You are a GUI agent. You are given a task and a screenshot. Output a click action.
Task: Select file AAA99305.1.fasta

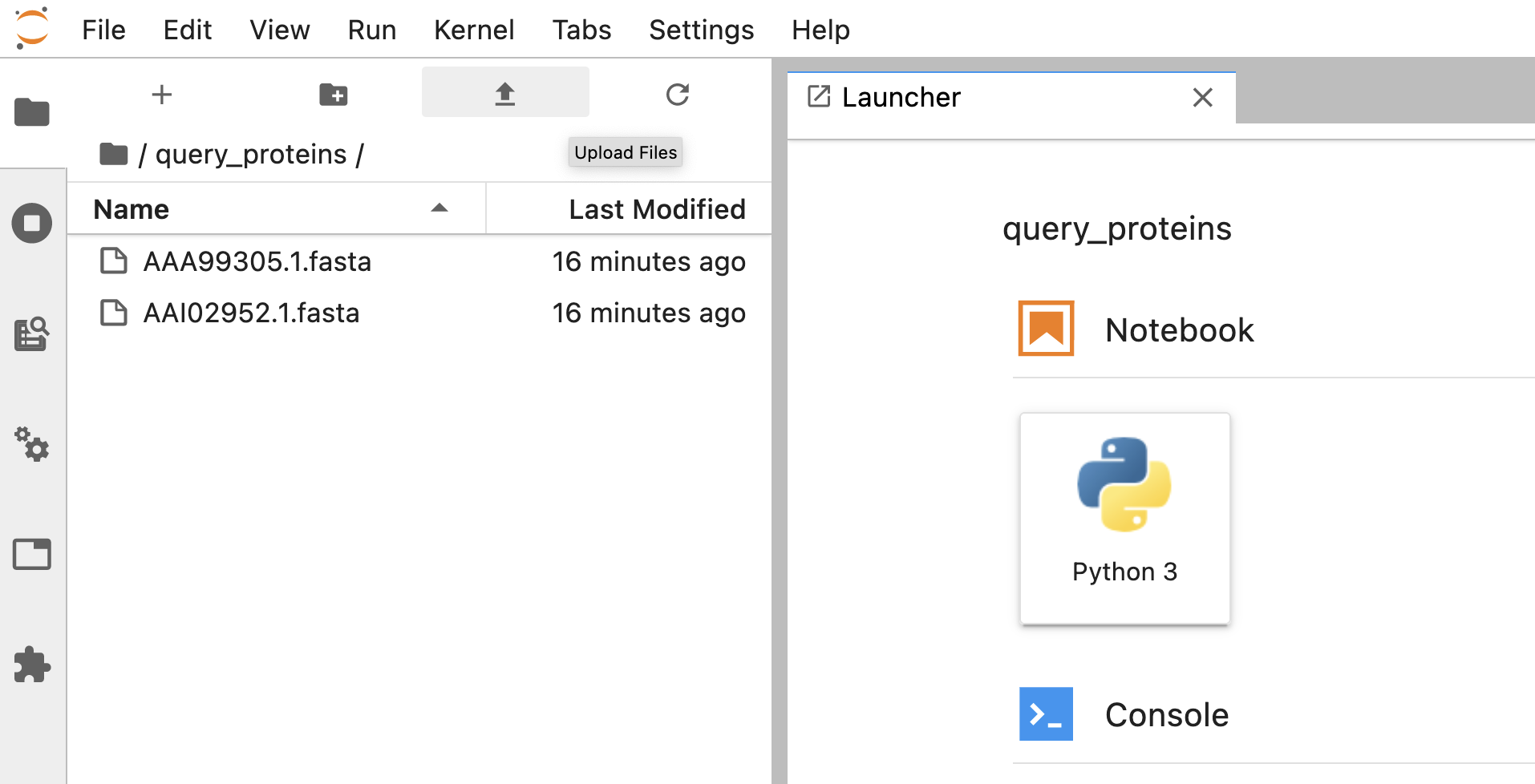pos(257,261)
